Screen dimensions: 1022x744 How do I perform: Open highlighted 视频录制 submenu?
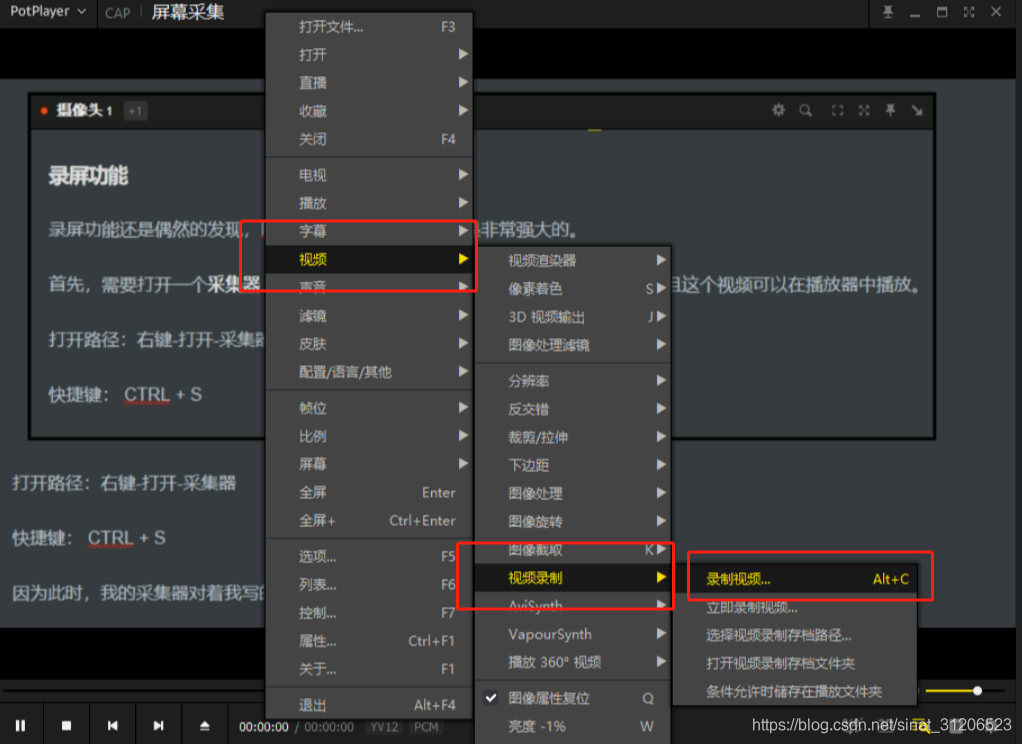tap(573, 578)
